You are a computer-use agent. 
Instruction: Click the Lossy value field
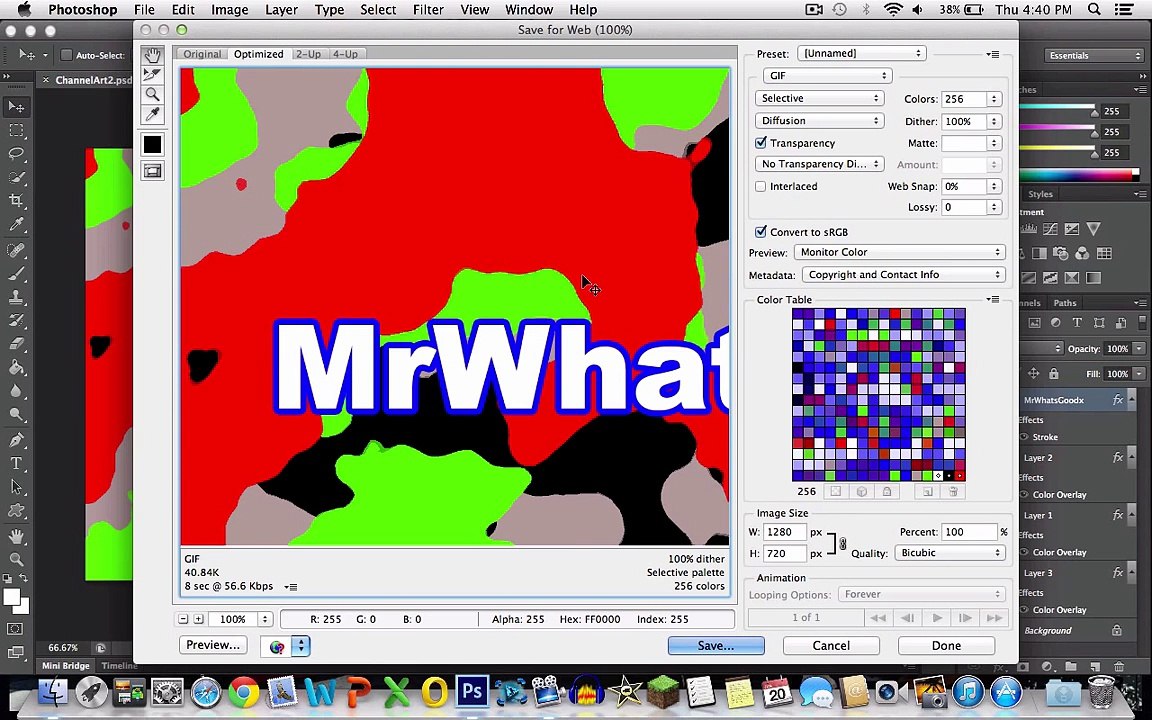pos(964,207)
